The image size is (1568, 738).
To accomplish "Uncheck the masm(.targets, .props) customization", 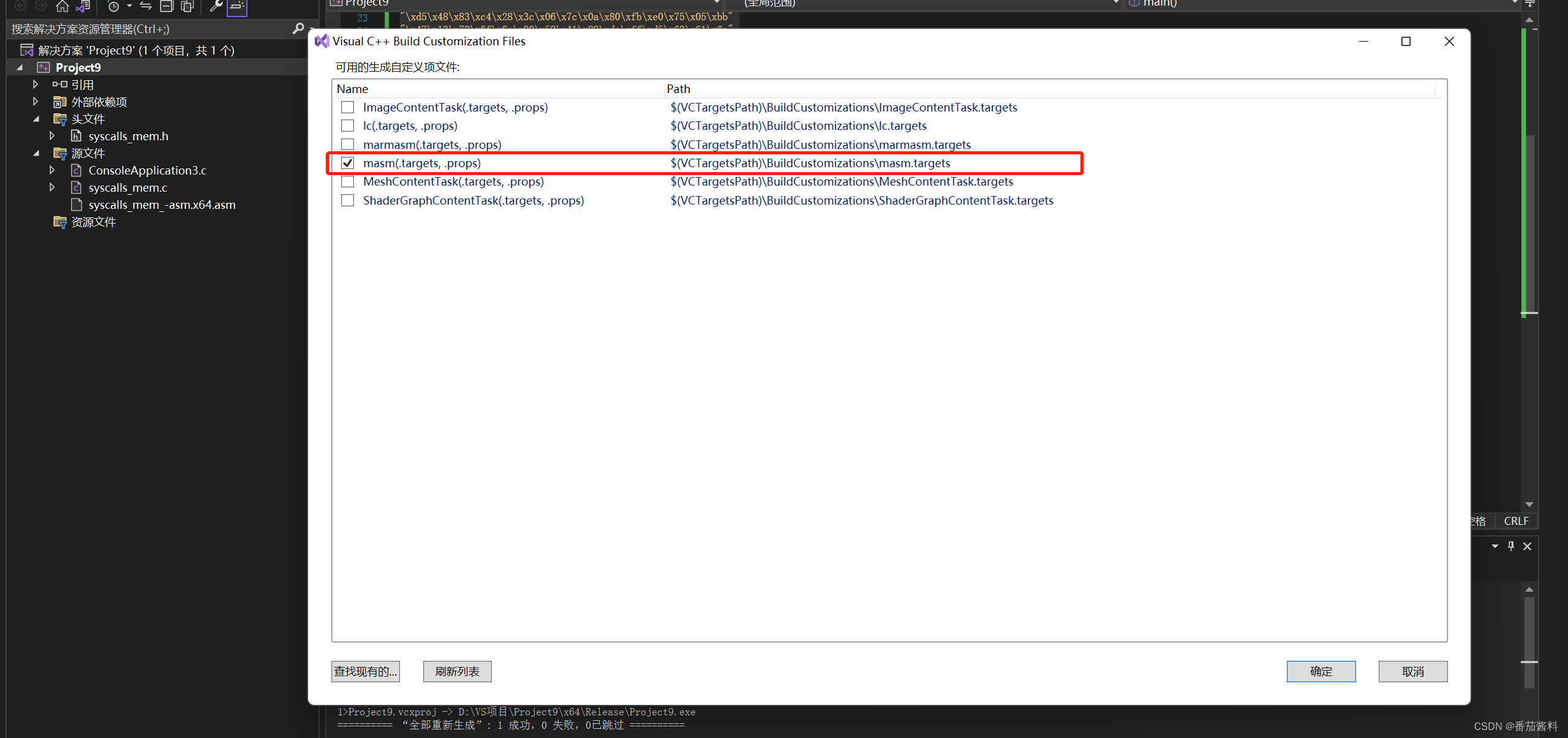I will coord(348,163).
